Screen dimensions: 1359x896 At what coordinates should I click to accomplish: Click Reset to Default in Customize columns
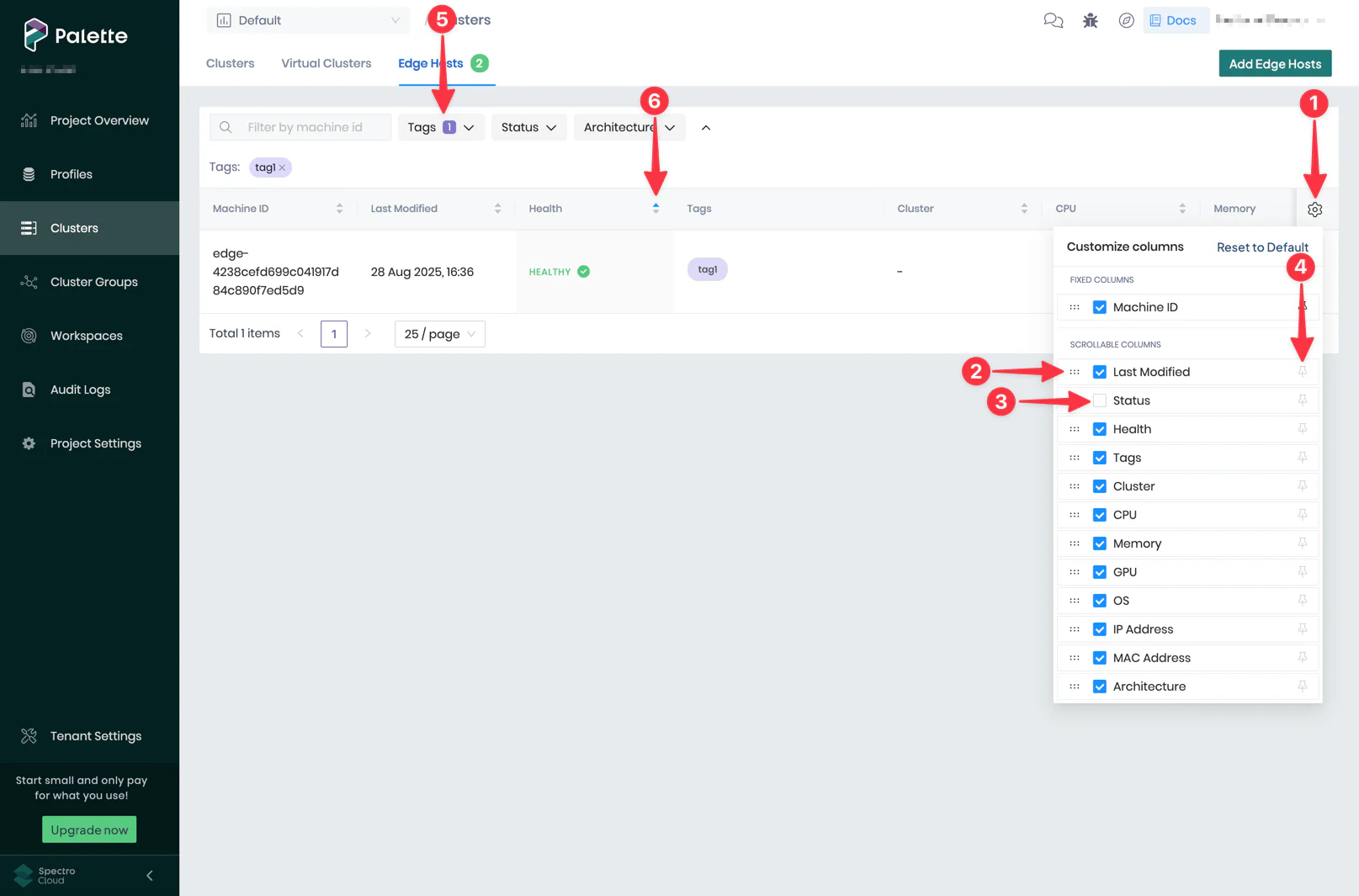[x=1262, y=247]
